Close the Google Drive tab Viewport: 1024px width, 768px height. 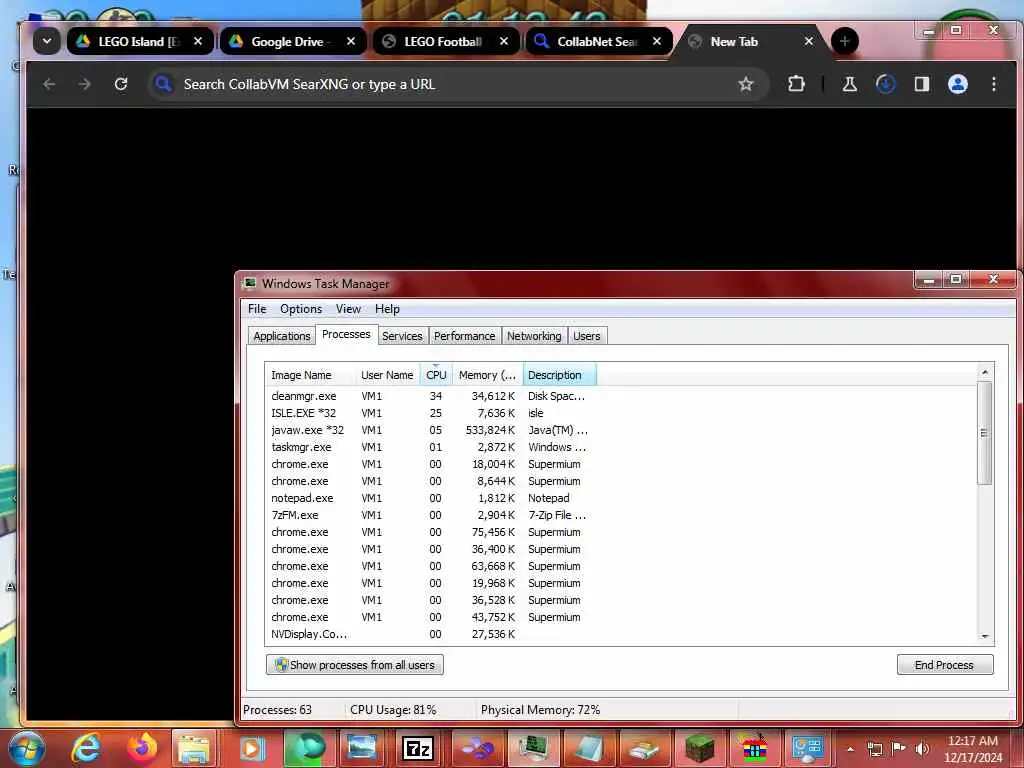click(351, 41)
